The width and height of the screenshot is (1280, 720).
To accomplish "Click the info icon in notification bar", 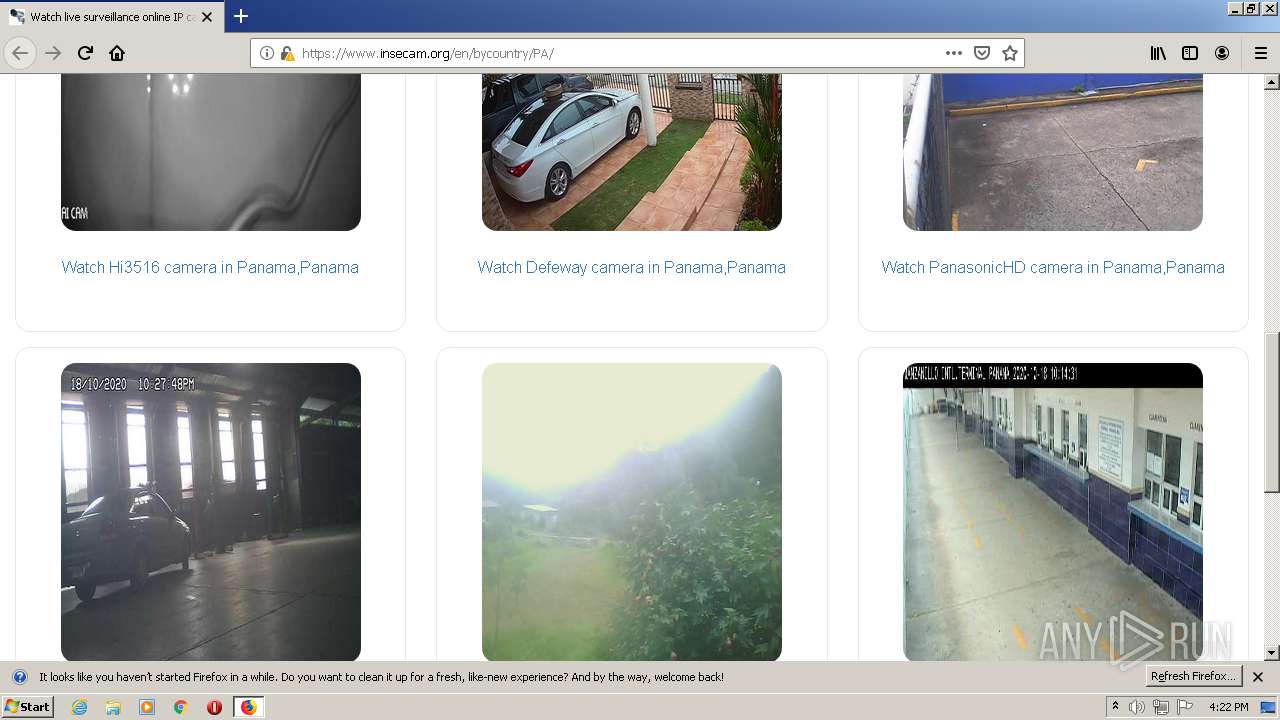I will coord(20,677).
